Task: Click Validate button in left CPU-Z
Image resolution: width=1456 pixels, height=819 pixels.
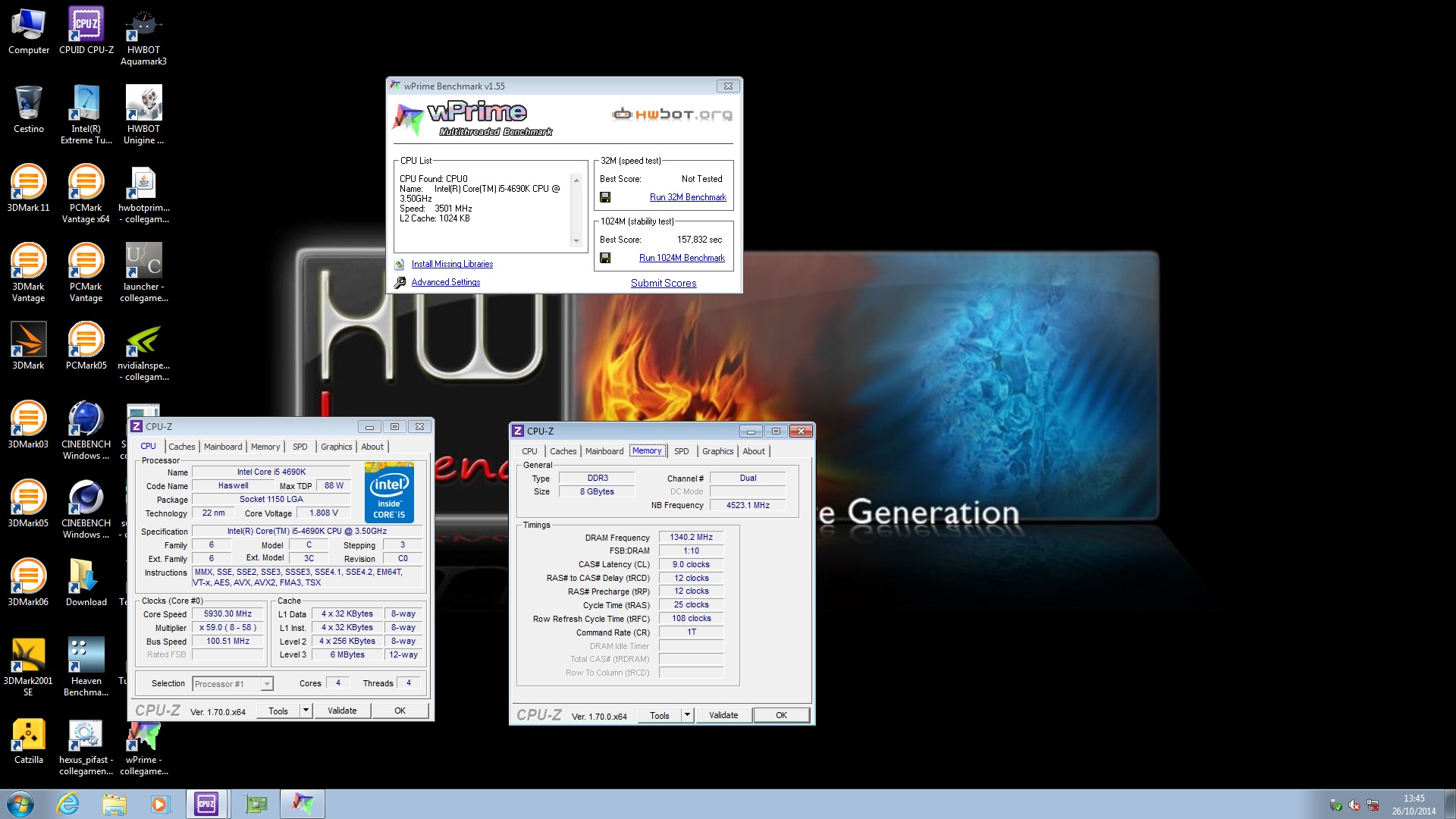Action: (342, 711)
